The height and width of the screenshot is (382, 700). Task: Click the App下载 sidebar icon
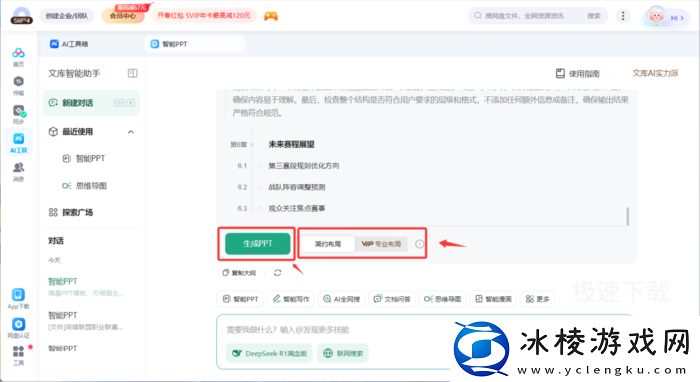(18, 299)
